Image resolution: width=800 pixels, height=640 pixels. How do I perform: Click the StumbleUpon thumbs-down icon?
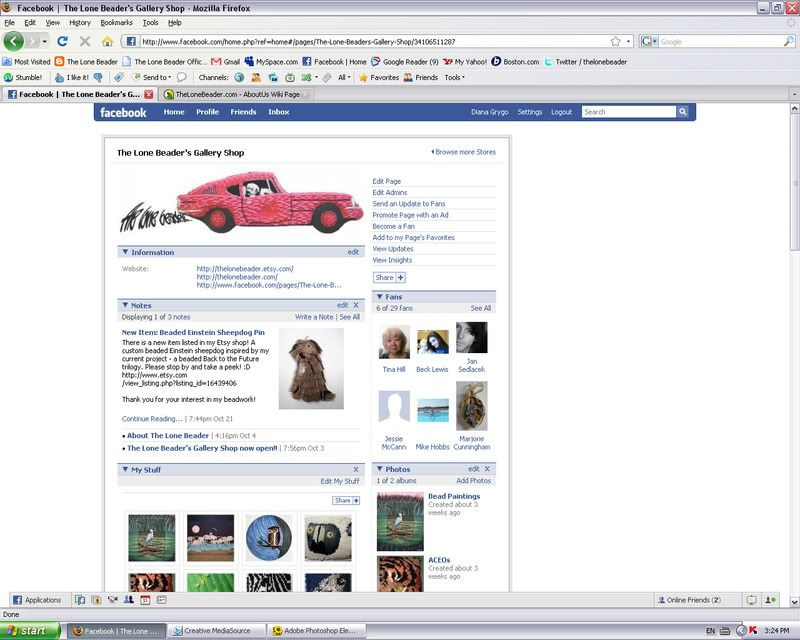pyautogui.click(x=98, y=78)
